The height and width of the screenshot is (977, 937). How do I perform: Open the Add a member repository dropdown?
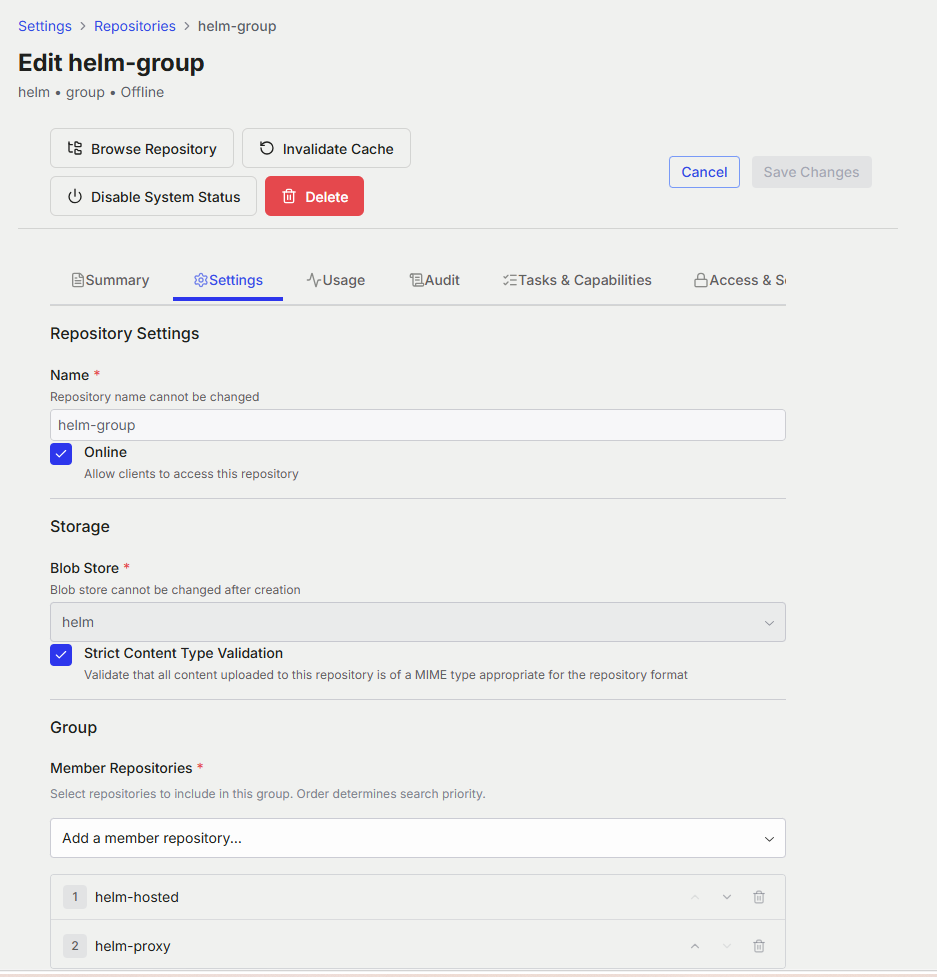pos(417,838)
